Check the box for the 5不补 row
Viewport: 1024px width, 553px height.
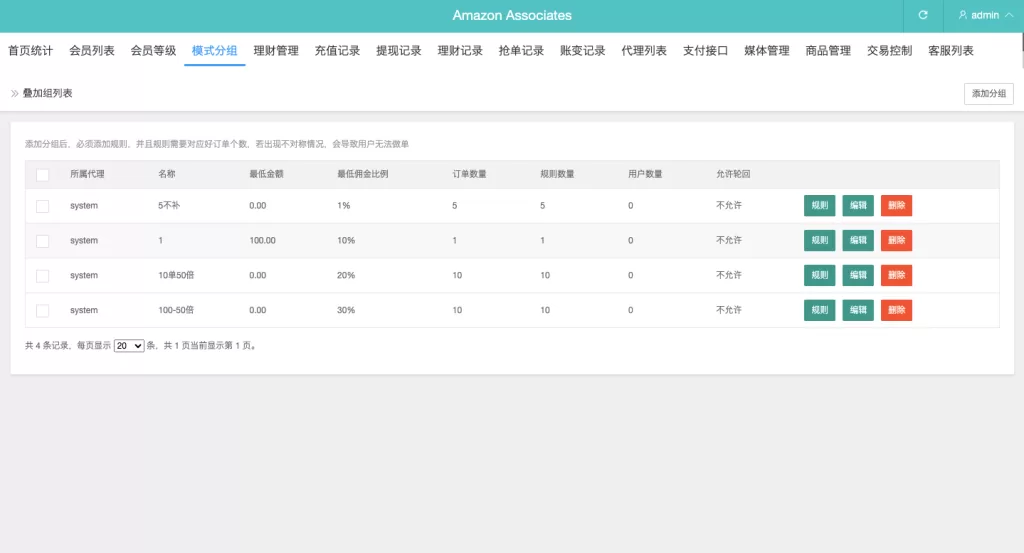(x=43, y=206)
